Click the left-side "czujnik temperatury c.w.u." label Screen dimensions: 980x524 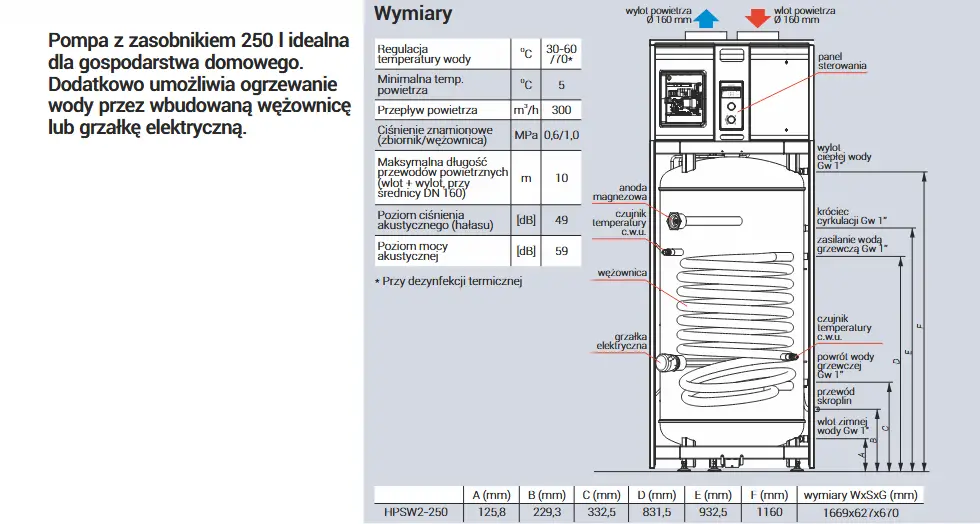[x=619, y=223]
